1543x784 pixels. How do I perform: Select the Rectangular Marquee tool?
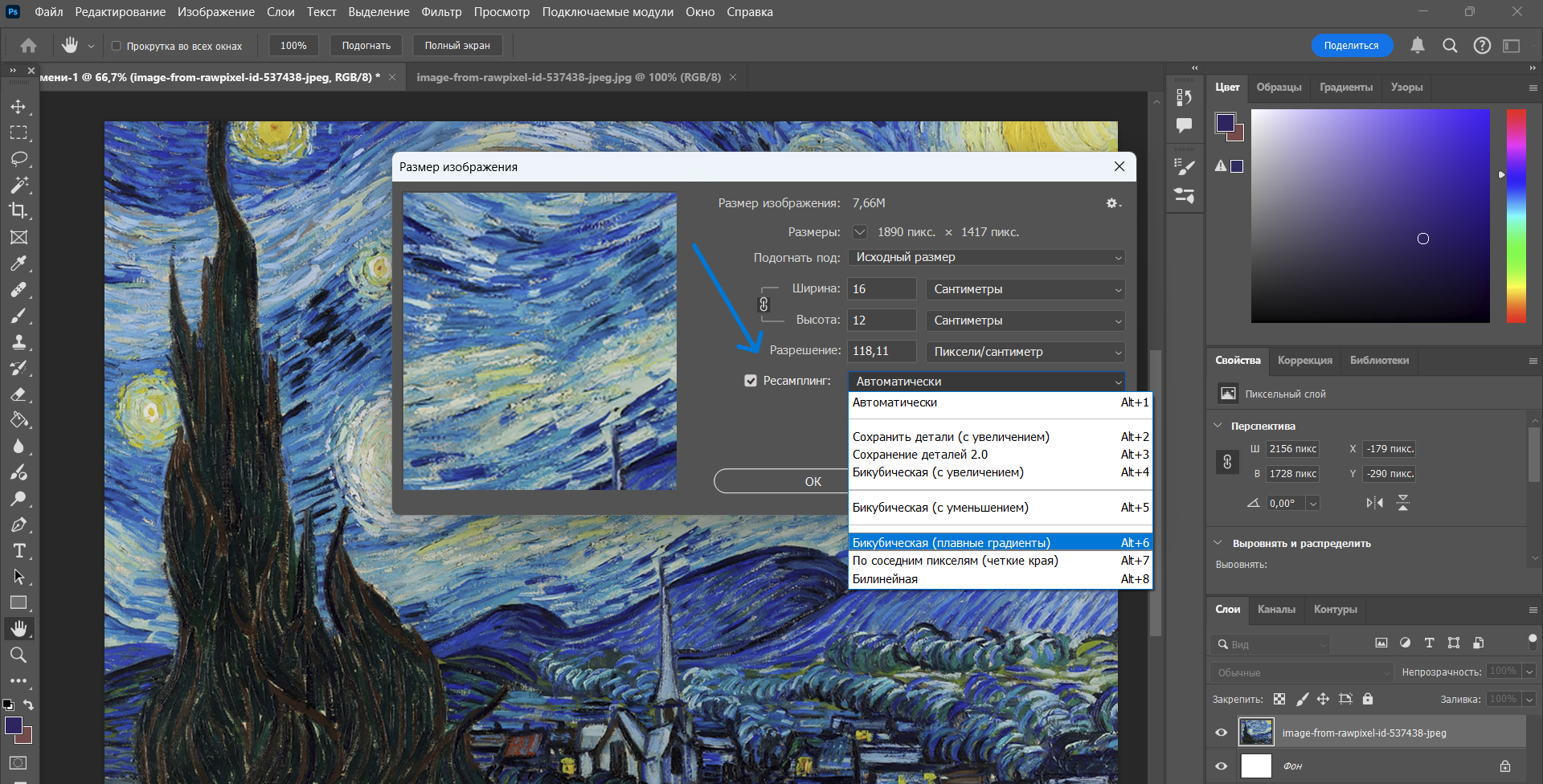tap(18, 133)
